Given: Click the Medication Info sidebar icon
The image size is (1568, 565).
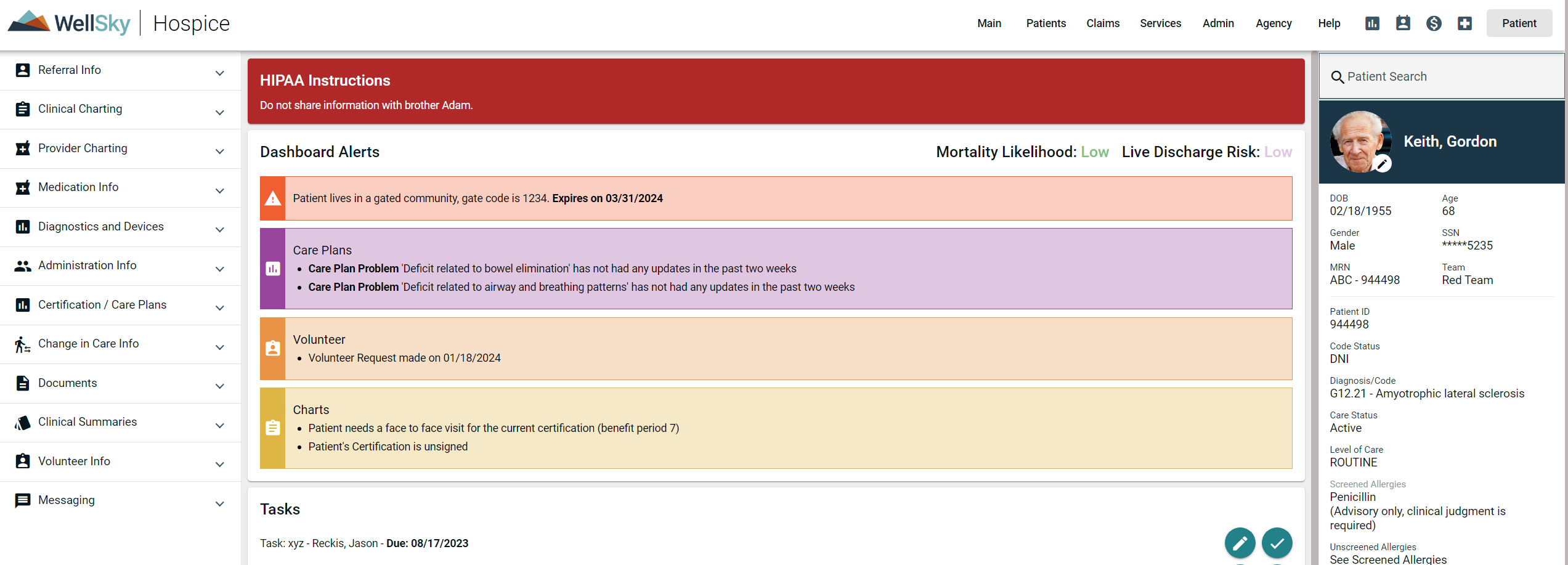Looking at the screenshot, I should pos(23,187).
